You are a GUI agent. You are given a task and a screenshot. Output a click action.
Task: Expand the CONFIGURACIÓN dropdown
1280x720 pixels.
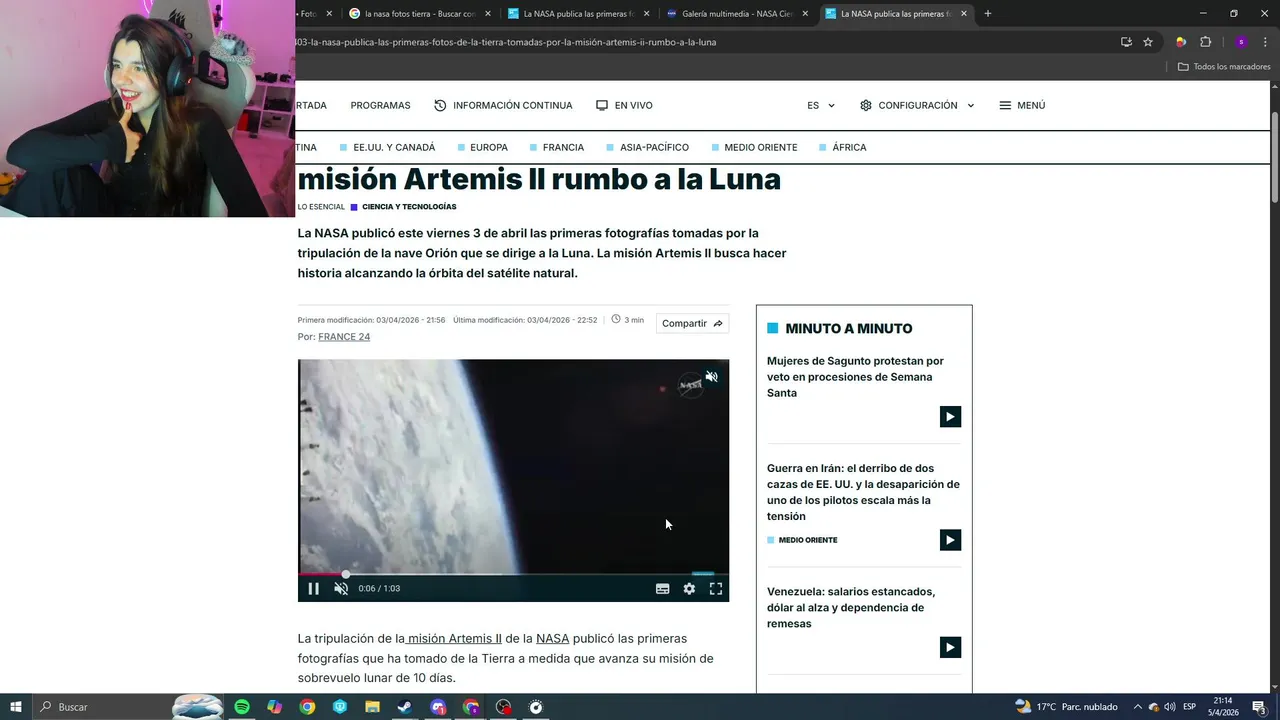coord(917,105)
